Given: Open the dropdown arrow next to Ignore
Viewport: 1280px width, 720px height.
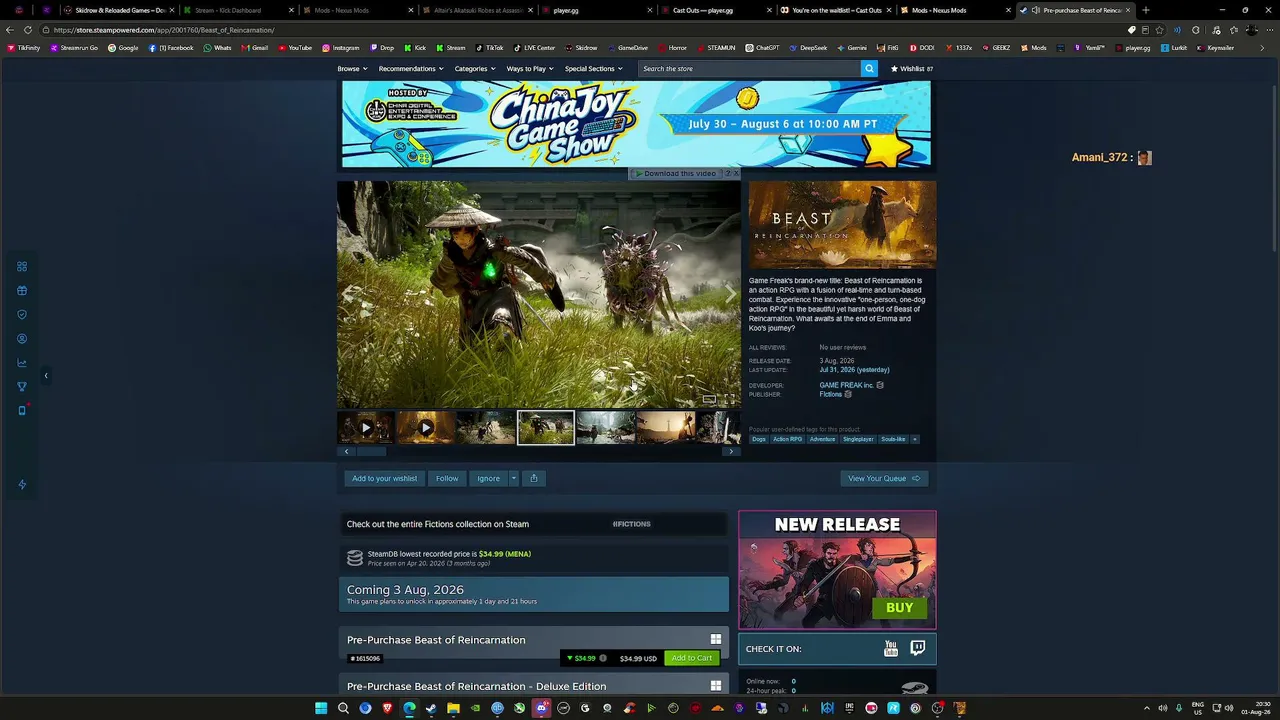Looking at the screenshot, I should click(x=514, y=478).
